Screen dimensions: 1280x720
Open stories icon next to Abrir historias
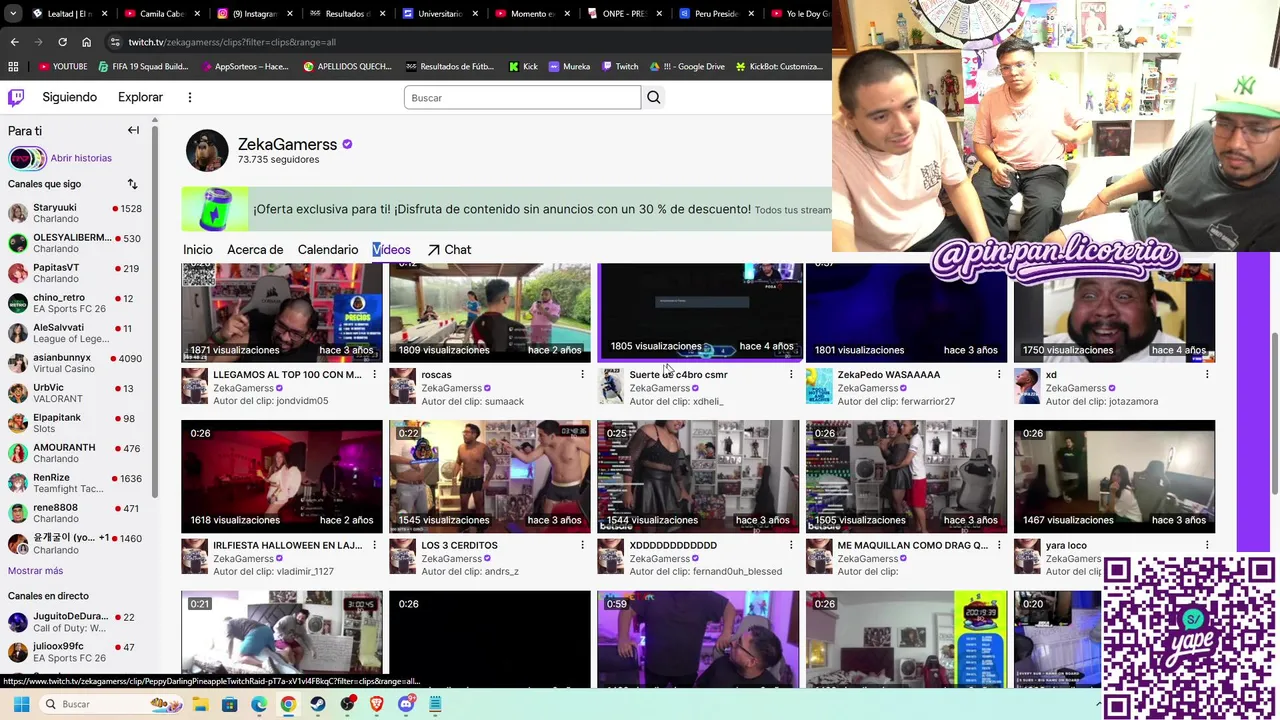(x=27, y=158)
